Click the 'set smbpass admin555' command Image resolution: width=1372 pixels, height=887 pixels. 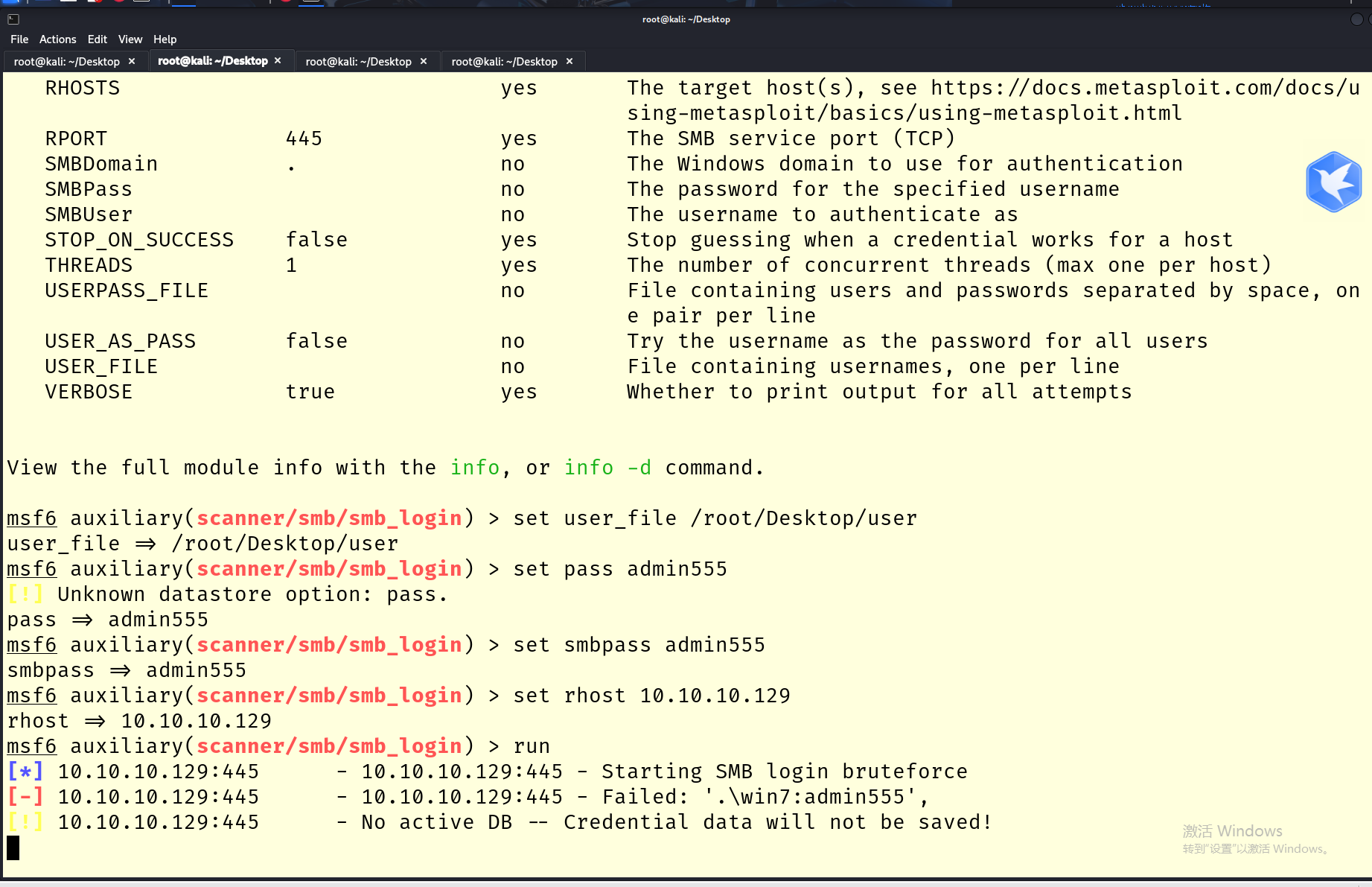pyautogui.click(x=639, y=645)
